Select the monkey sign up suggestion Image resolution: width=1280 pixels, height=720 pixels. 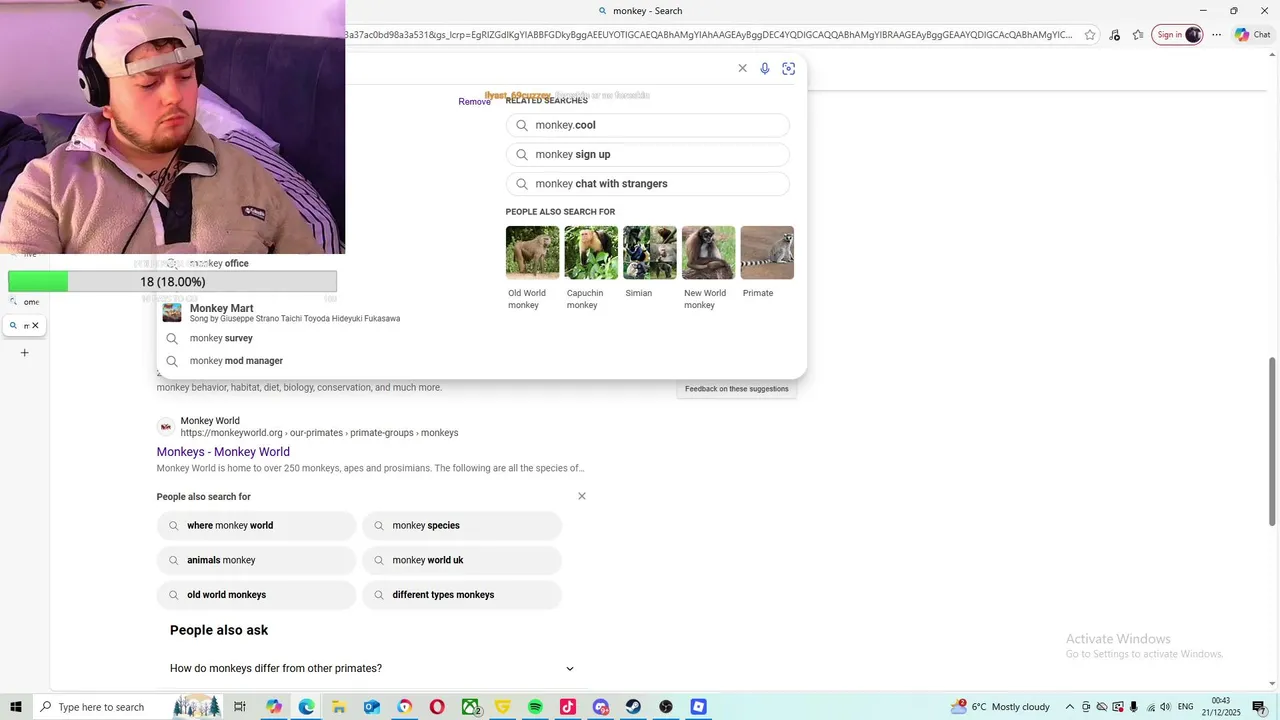[x=648, y=154]
